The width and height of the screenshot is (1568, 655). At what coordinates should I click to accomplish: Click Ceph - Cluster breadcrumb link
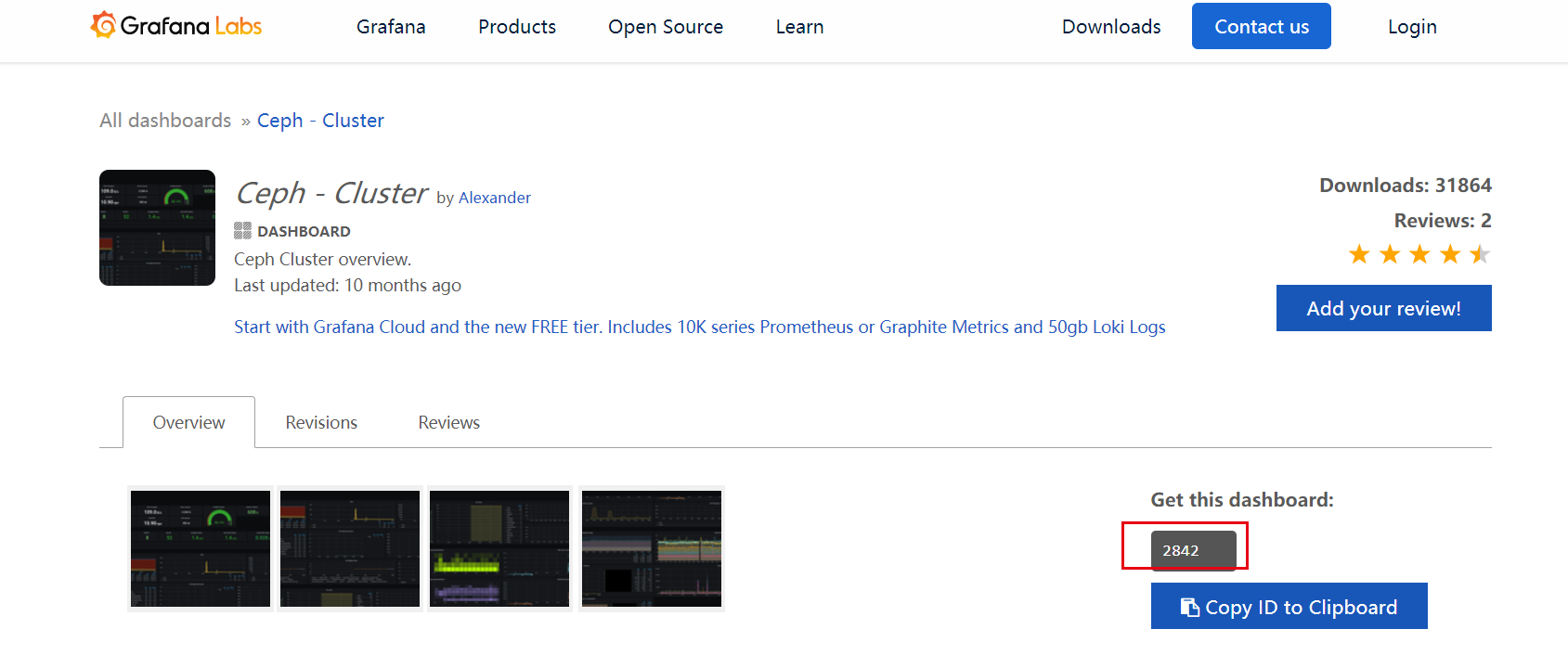point(320,121)
